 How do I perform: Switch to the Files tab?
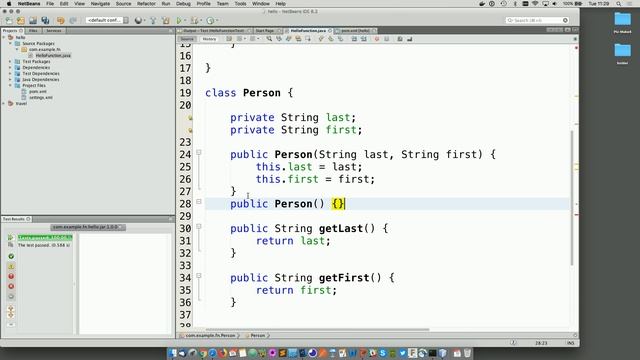pyautogui.click(x=33, y=31)
